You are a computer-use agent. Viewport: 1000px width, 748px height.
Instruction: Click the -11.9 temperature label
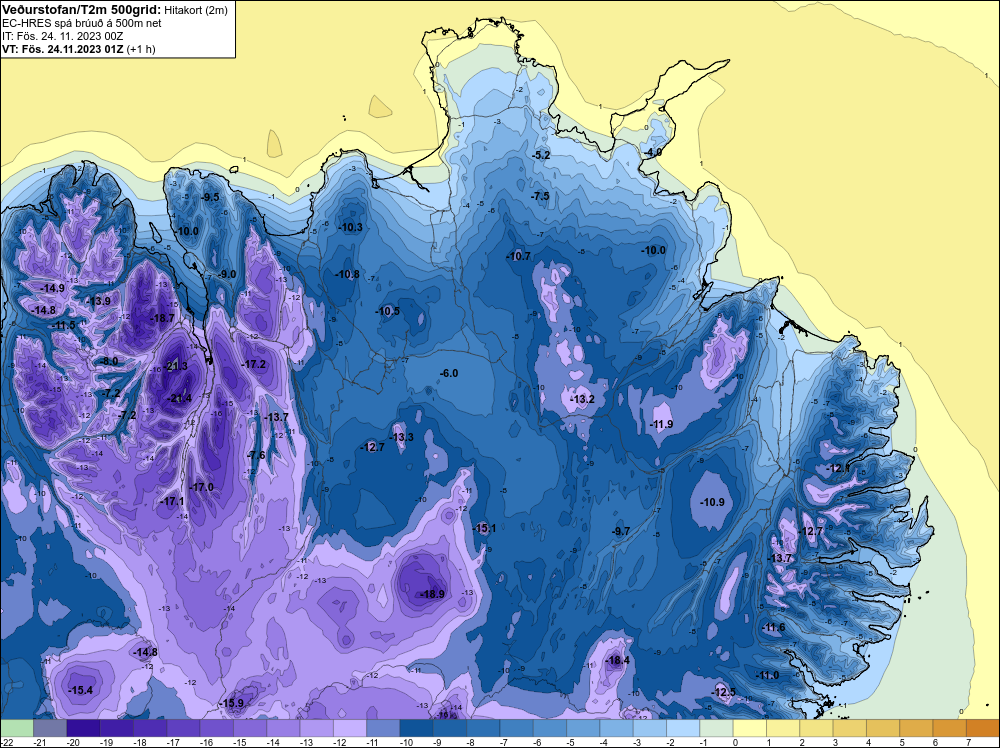(661, 425)
